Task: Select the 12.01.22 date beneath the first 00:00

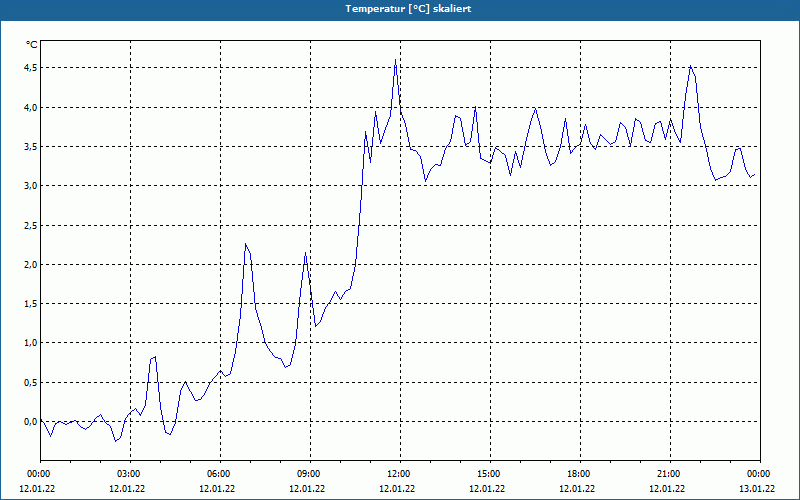Action: pos(37,489)
